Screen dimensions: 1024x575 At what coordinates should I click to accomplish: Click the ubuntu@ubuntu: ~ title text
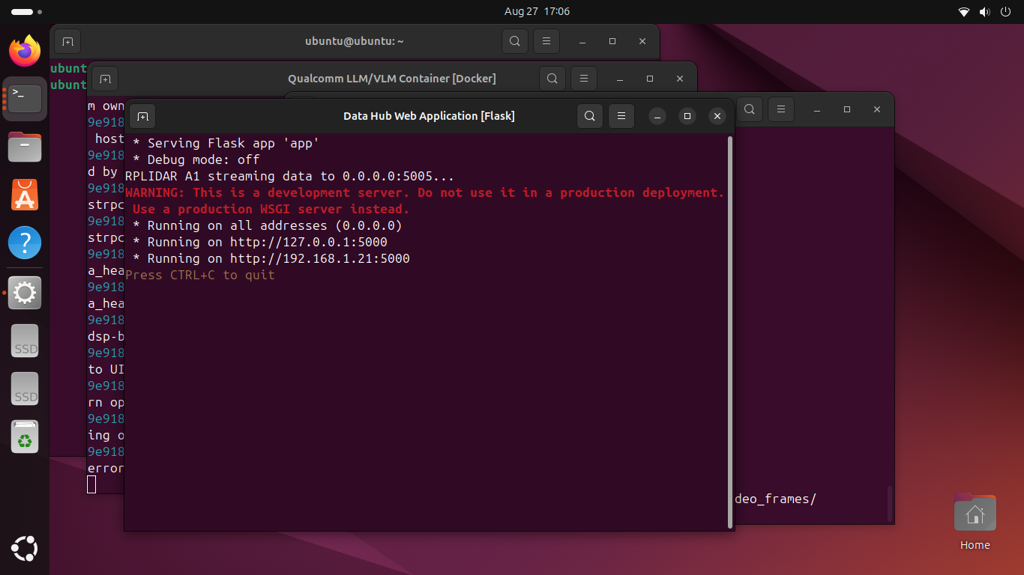[354, 41]
